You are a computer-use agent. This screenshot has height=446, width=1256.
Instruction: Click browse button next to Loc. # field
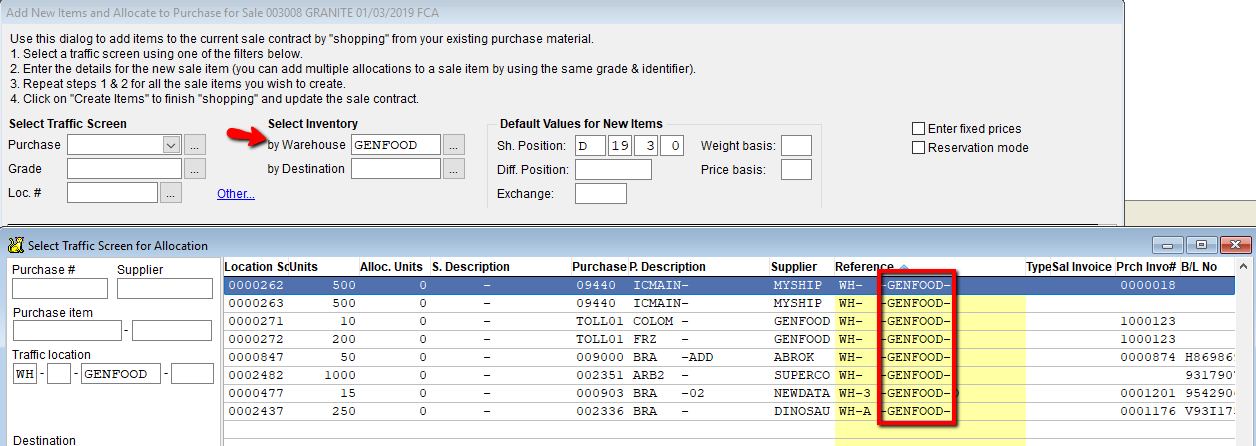click(x=171, y=193)
